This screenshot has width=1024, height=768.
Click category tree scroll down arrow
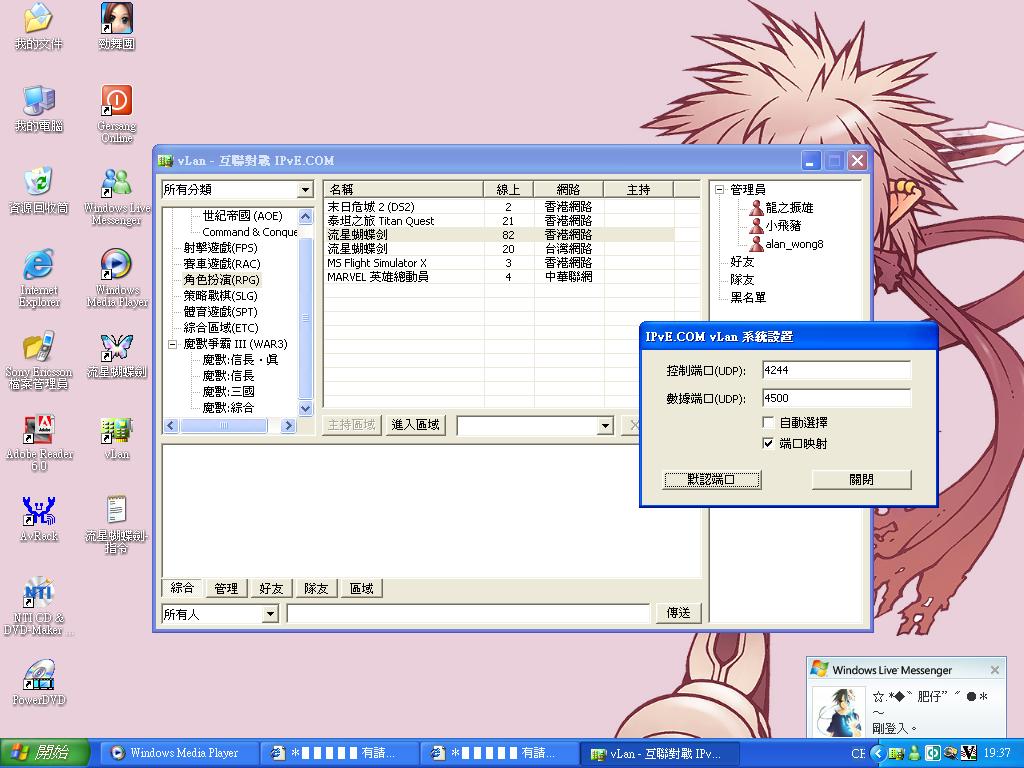coord(305,408)
